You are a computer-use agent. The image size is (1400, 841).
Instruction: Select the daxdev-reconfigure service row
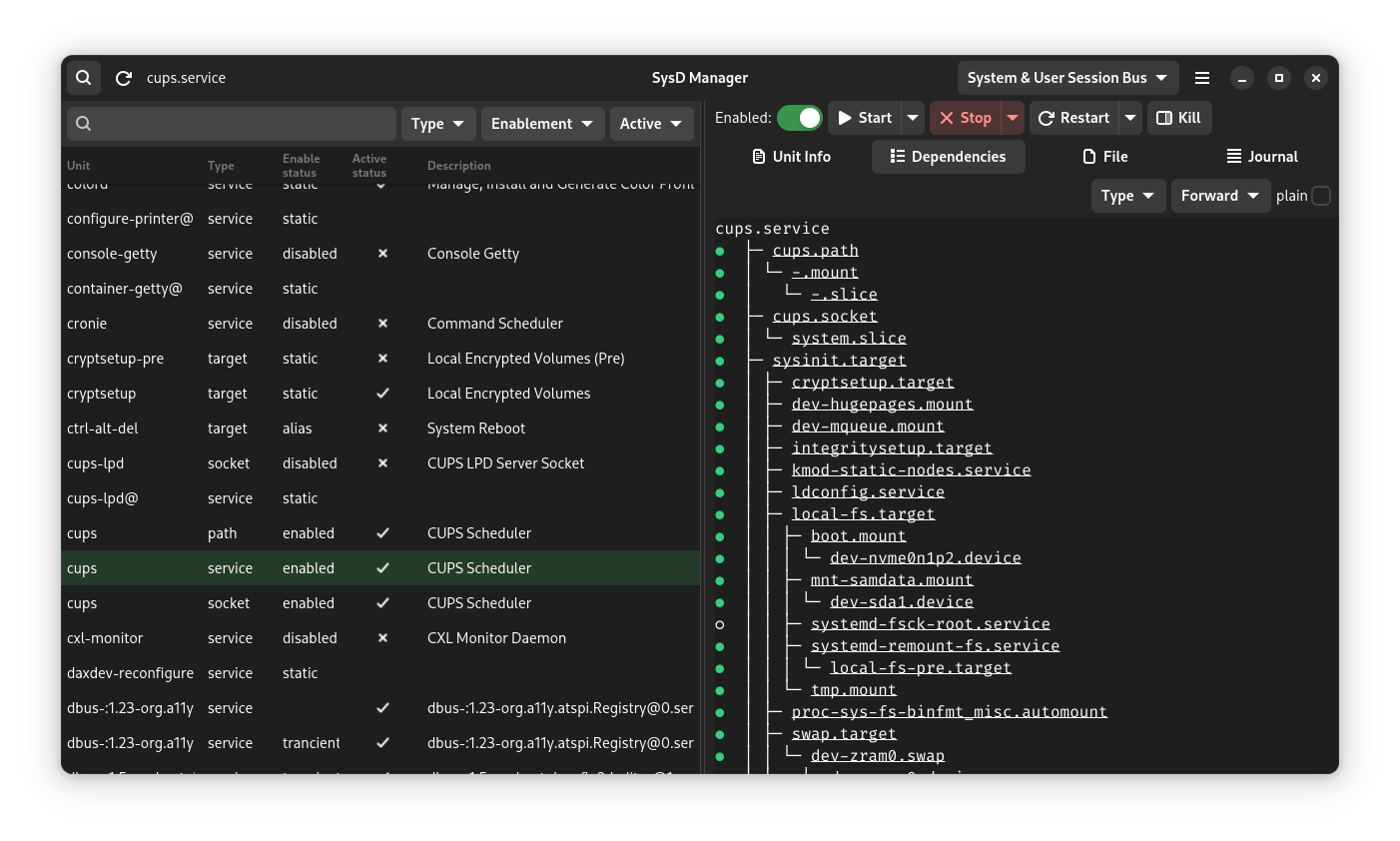click(x=381, y=673)
